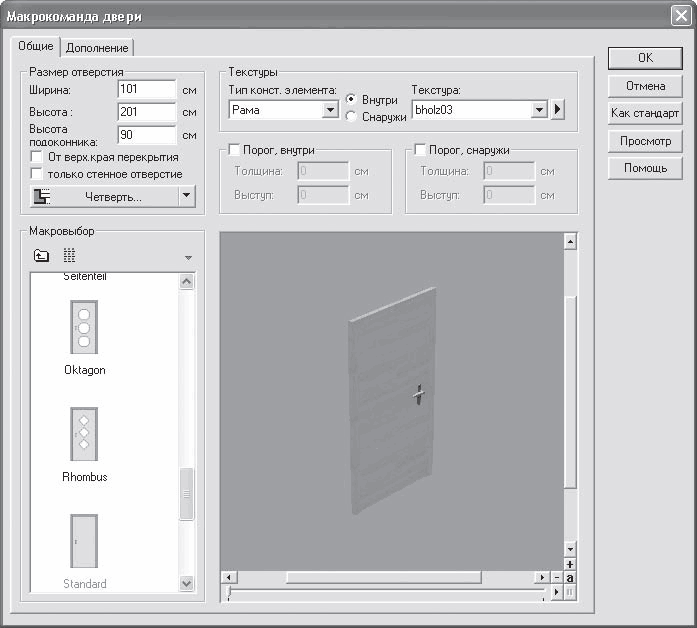Screen dimensions: 697x628
Task: Select the Rhombus door thumbnail
Action: pyautogui.click(x=84, y=433)
